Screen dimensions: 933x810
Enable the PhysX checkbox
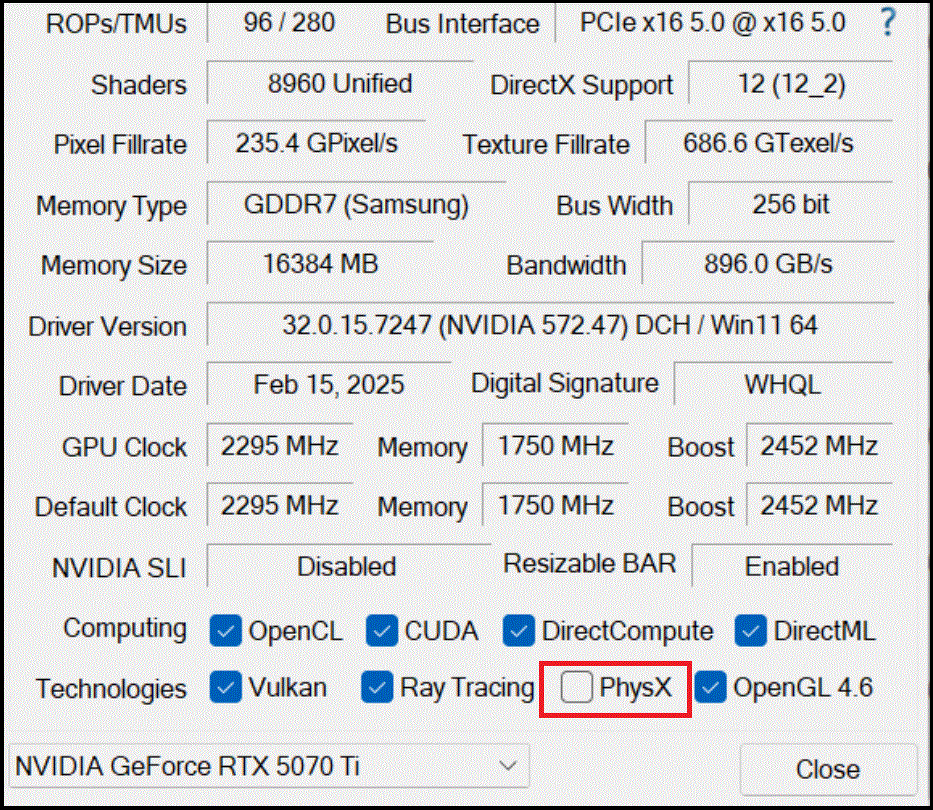coord(577,688)
